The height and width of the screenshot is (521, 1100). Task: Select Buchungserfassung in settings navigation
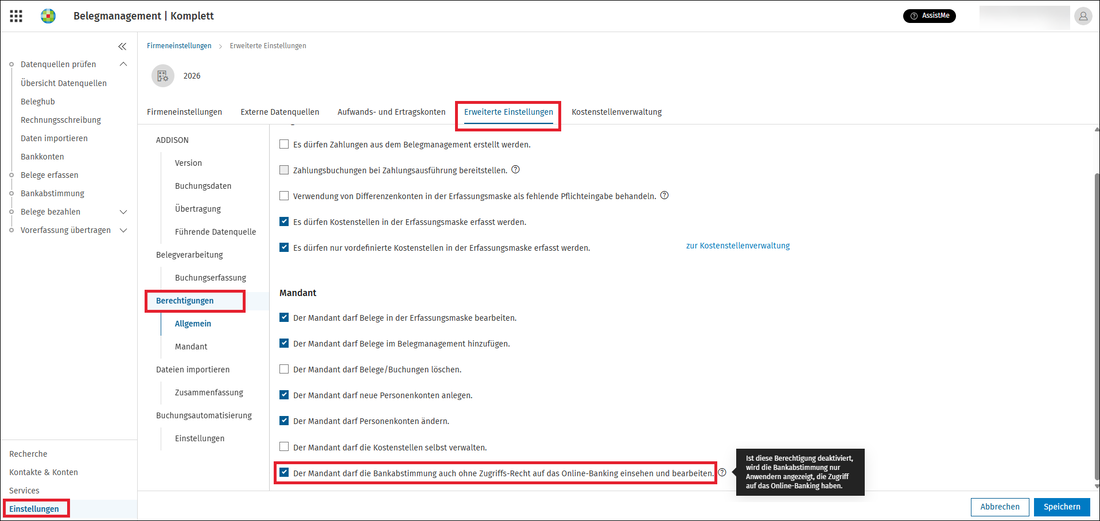point(210,278)
